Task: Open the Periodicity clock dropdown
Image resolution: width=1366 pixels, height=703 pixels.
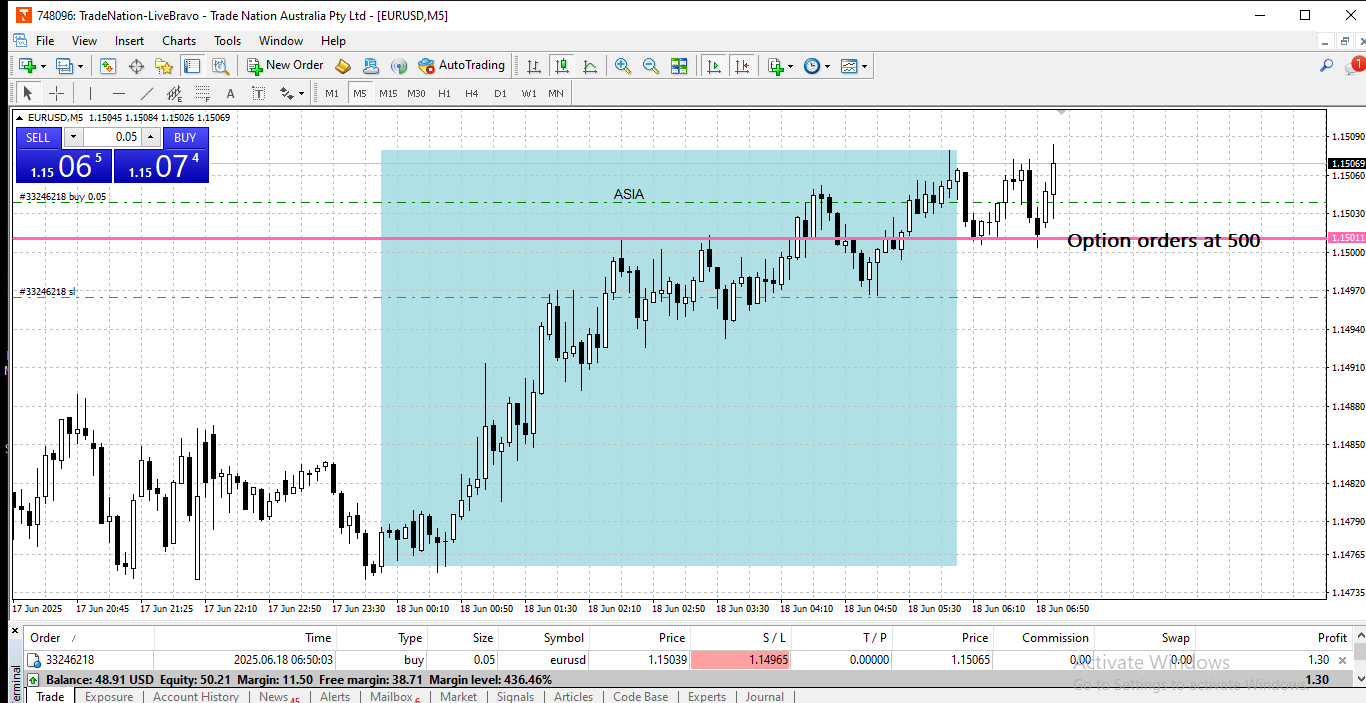Action: tap(815, 66)
